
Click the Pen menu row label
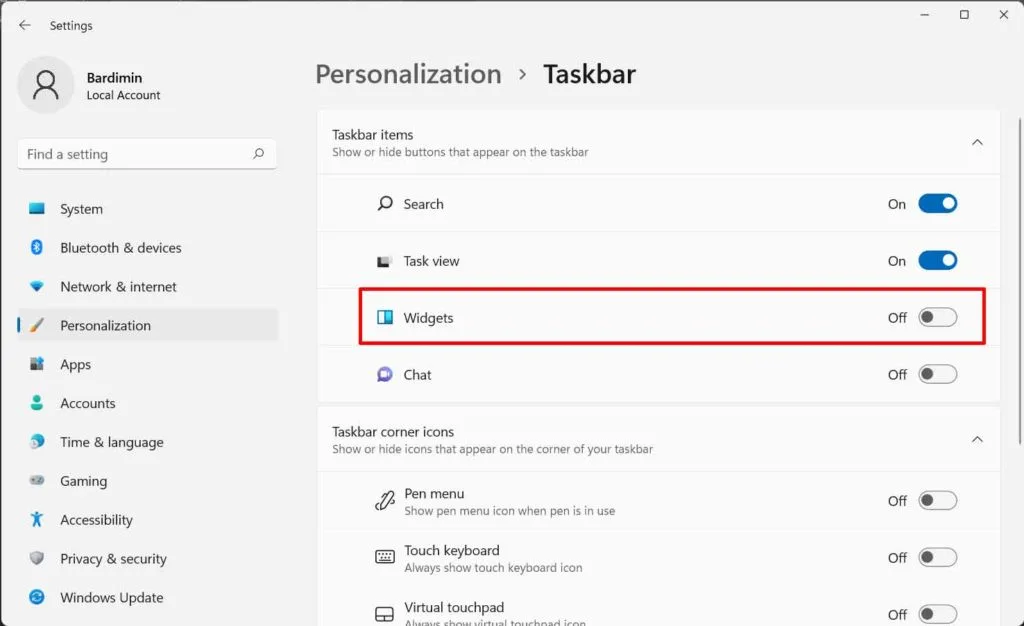[434, 493]
